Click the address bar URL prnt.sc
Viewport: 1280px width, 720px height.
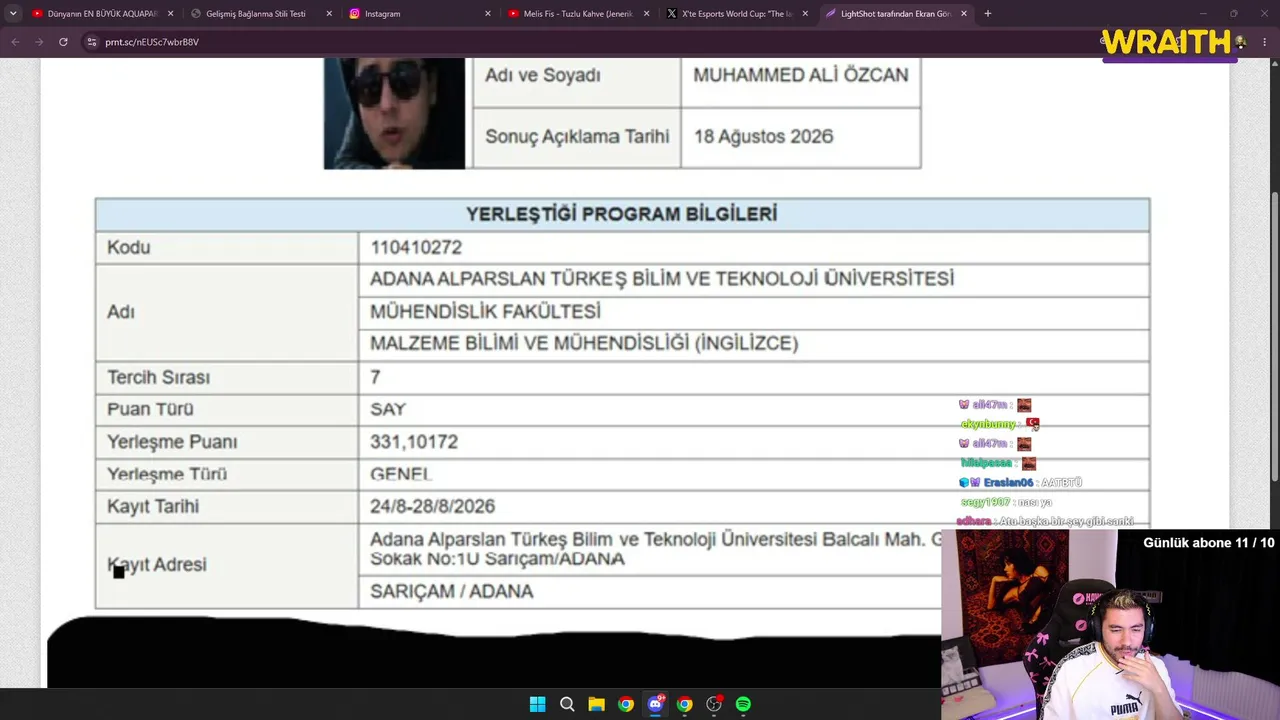pos(152,42)
